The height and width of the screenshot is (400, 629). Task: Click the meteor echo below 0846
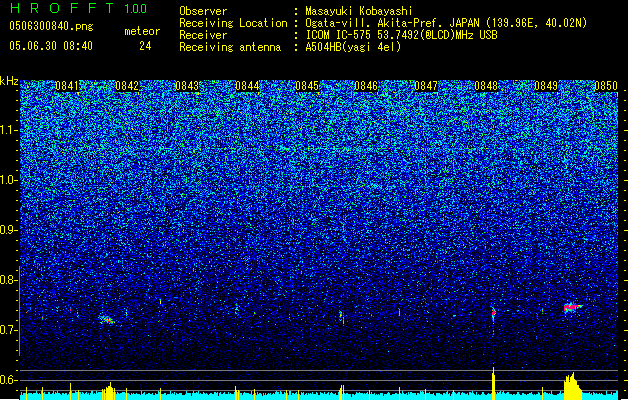pos(341,317)
